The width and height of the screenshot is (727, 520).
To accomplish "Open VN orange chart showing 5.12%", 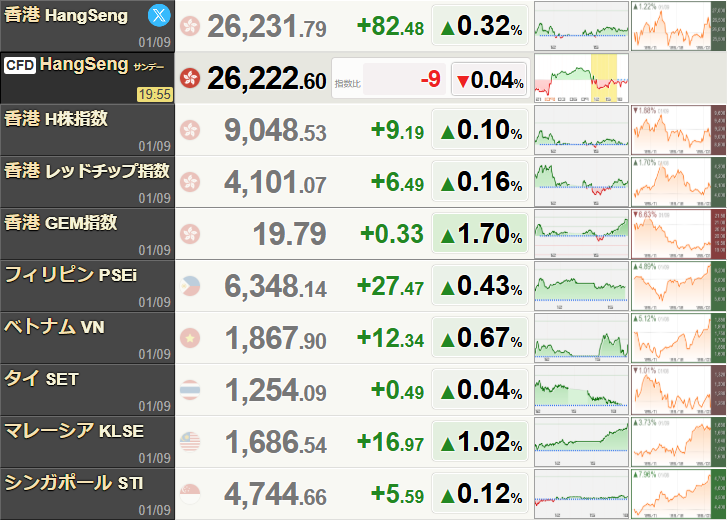I will [x=679, y=338].
